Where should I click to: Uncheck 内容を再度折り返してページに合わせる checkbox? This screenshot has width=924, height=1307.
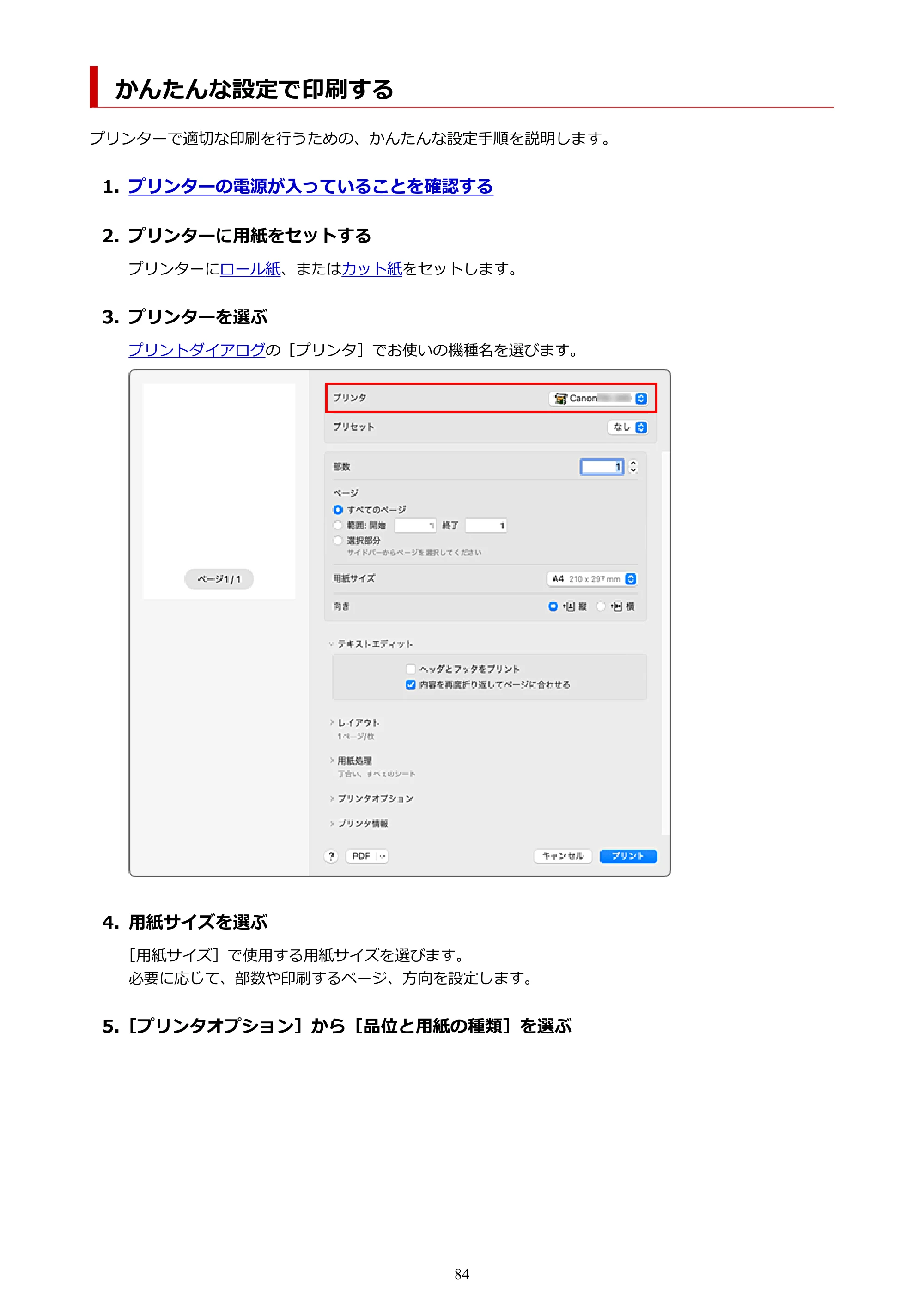click(410, 684)
